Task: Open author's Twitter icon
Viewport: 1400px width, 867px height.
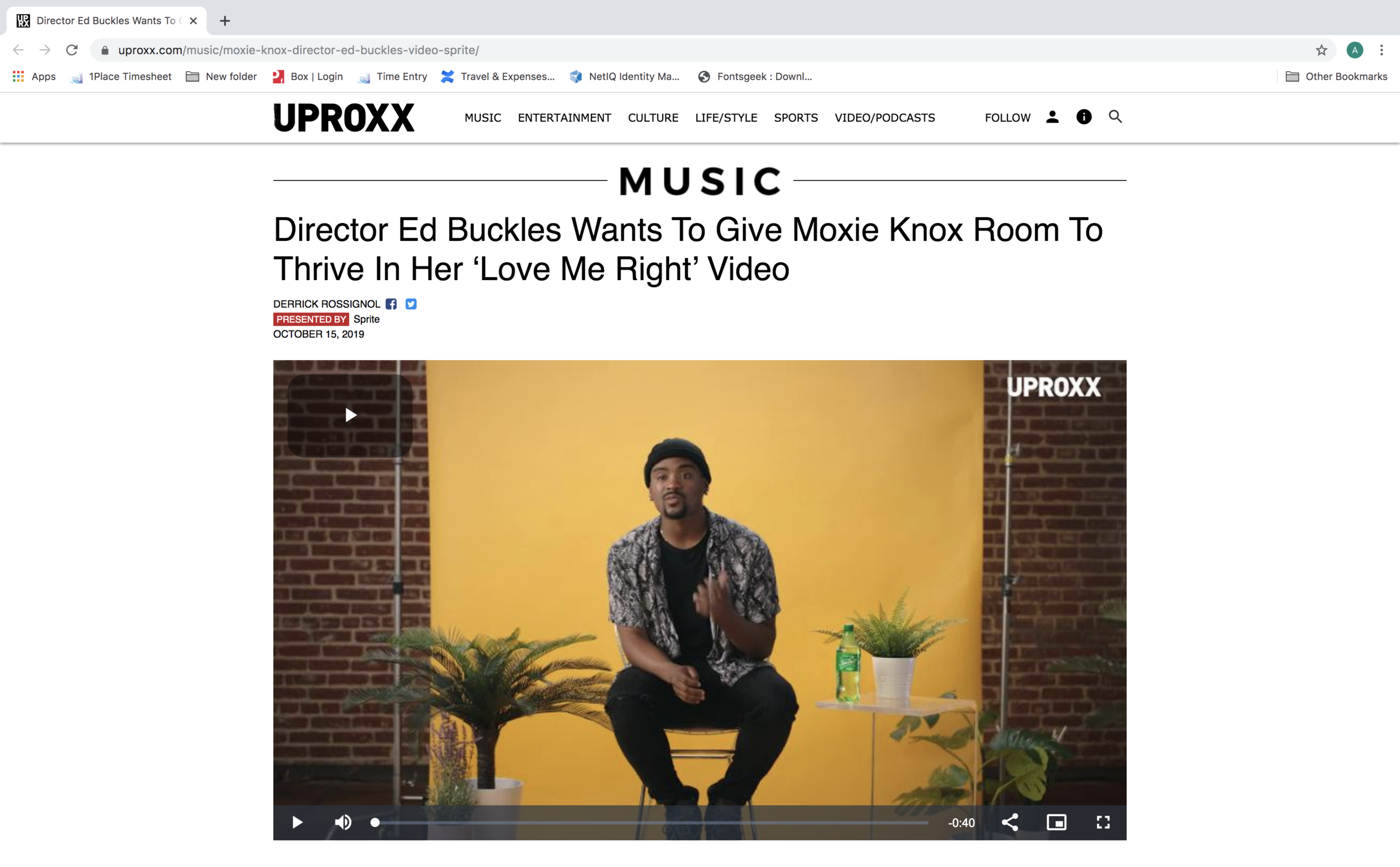Action: coord(411,304)
